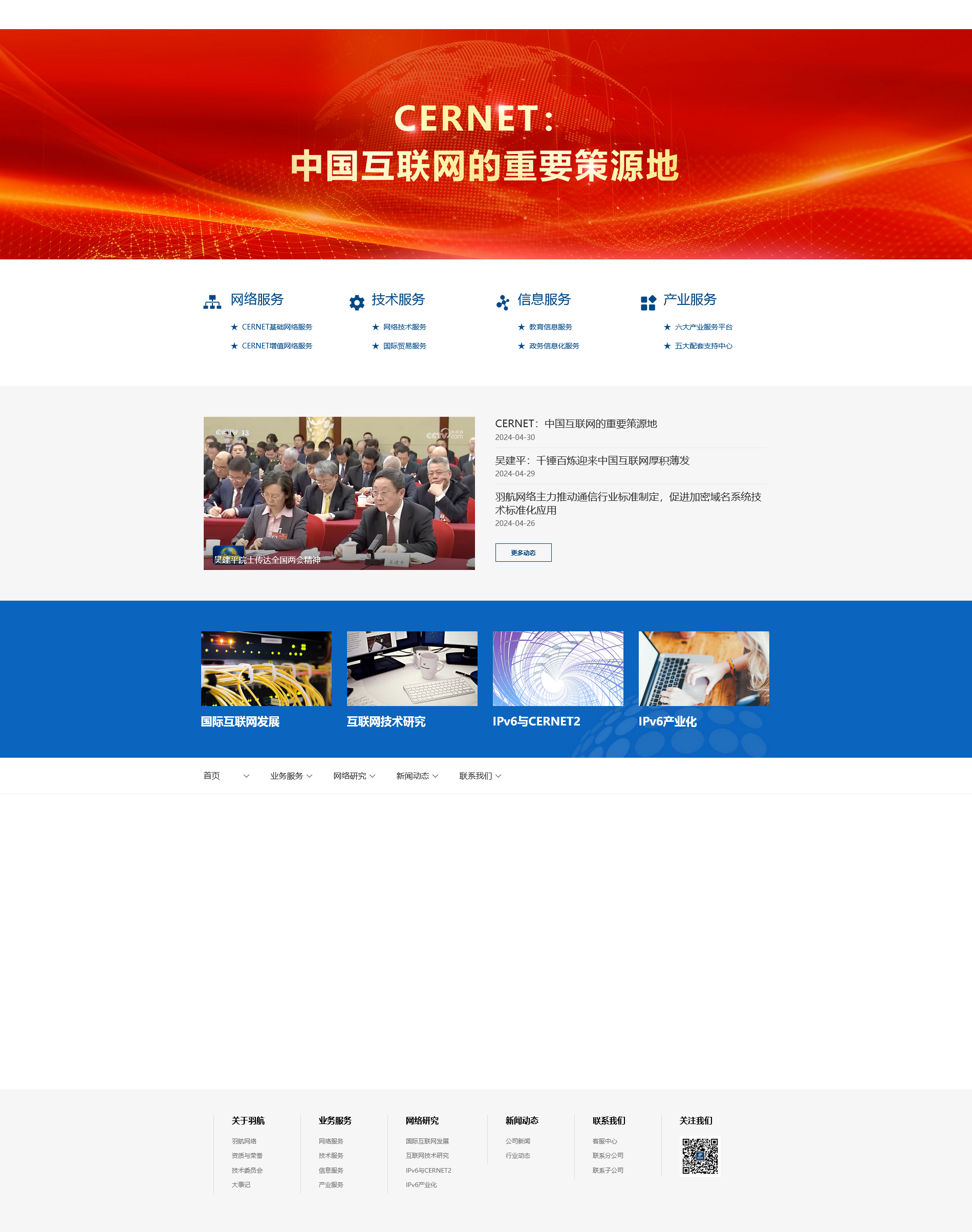Image resolution: width=972 pixels, height=1232 pixels.
Task: Expand the chevron next to 首页
Action: tap(246, 776)
